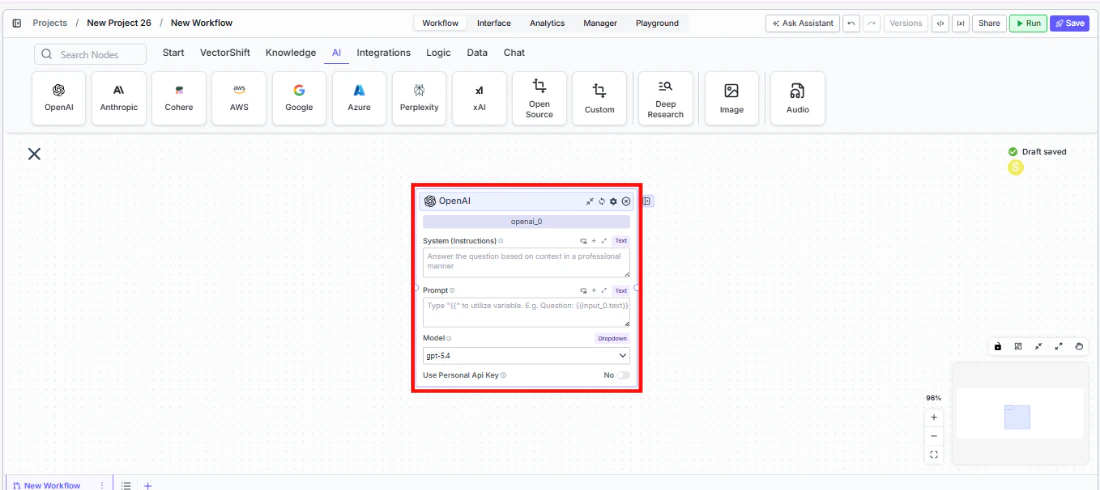
Task: Add a Perplexity node from palette
Action: [x=420, y=98]
